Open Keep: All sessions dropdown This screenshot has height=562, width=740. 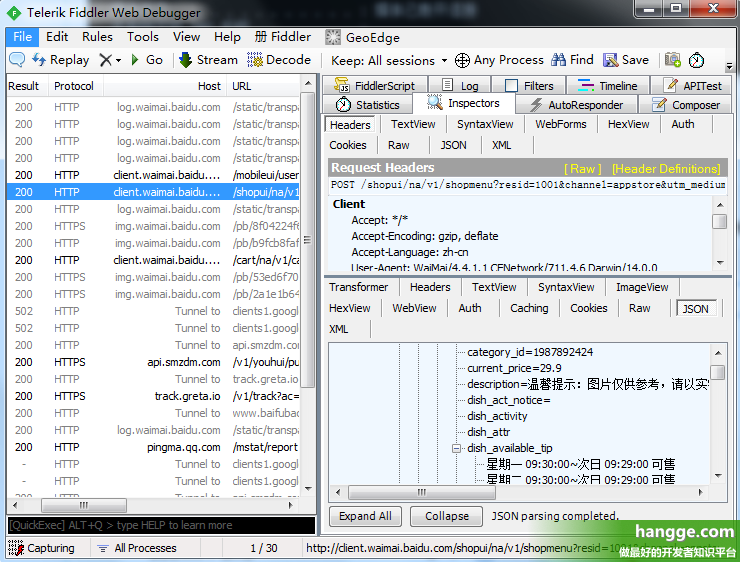coord(389,60)
